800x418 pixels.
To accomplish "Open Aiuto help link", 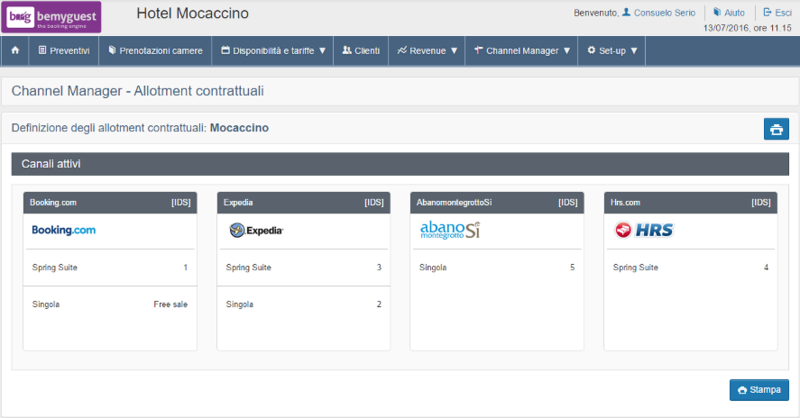I will [728, 12].
